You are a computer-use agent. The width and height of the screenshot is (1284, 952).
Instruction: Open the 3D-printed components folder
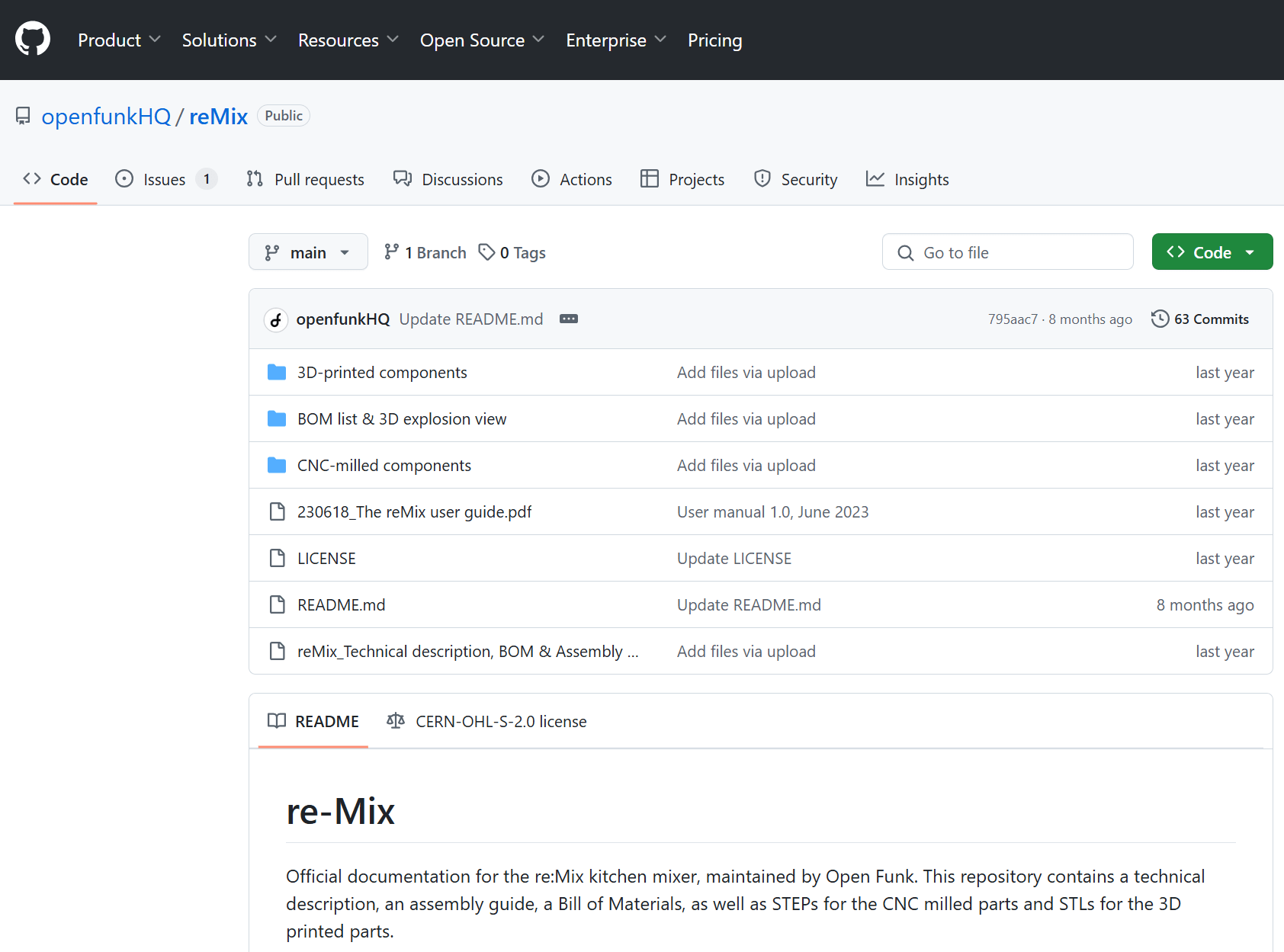pos(382,372)
